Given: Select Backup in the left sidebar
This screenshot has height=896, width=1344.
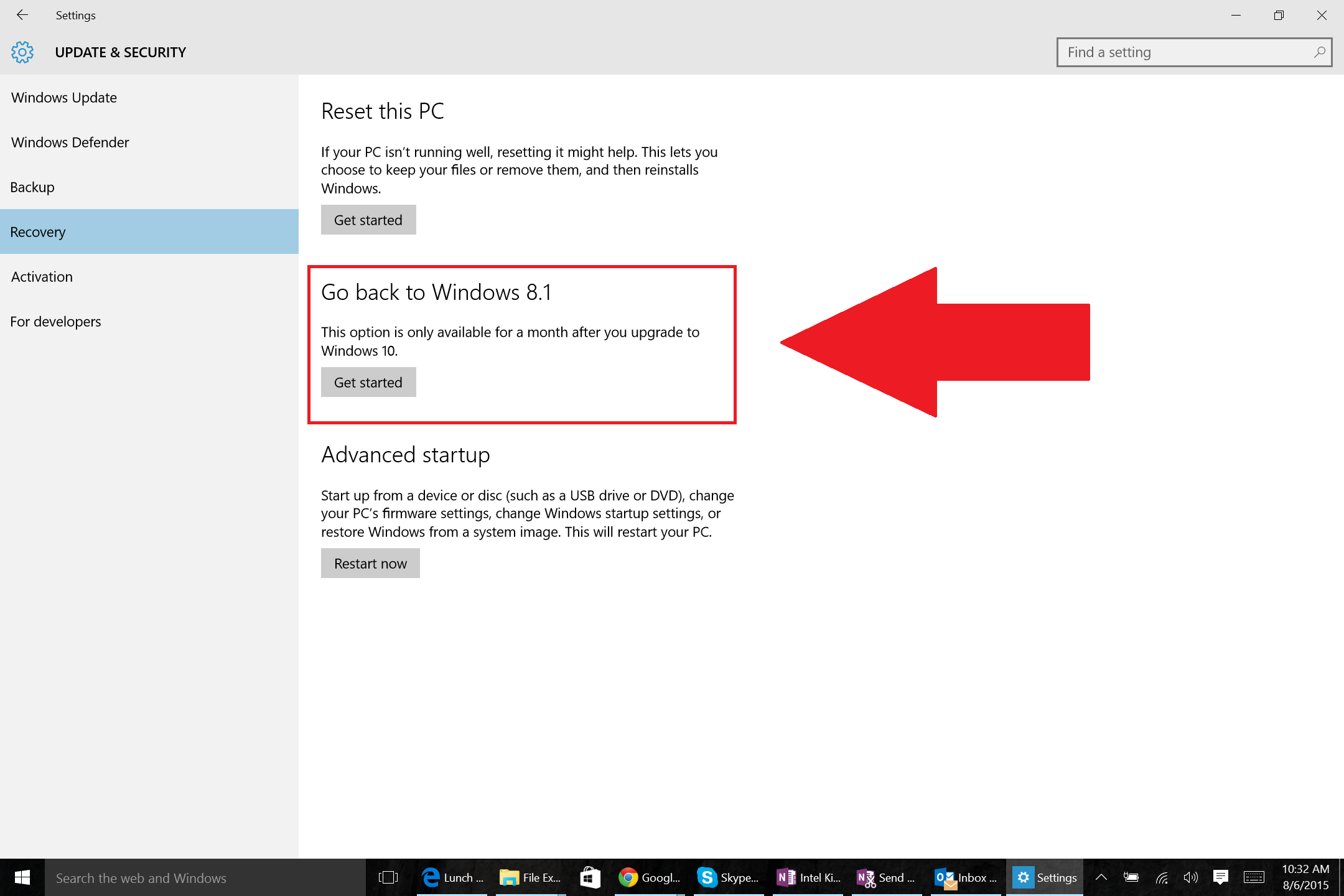Looking at the screenshot, I should coord(33,186).
